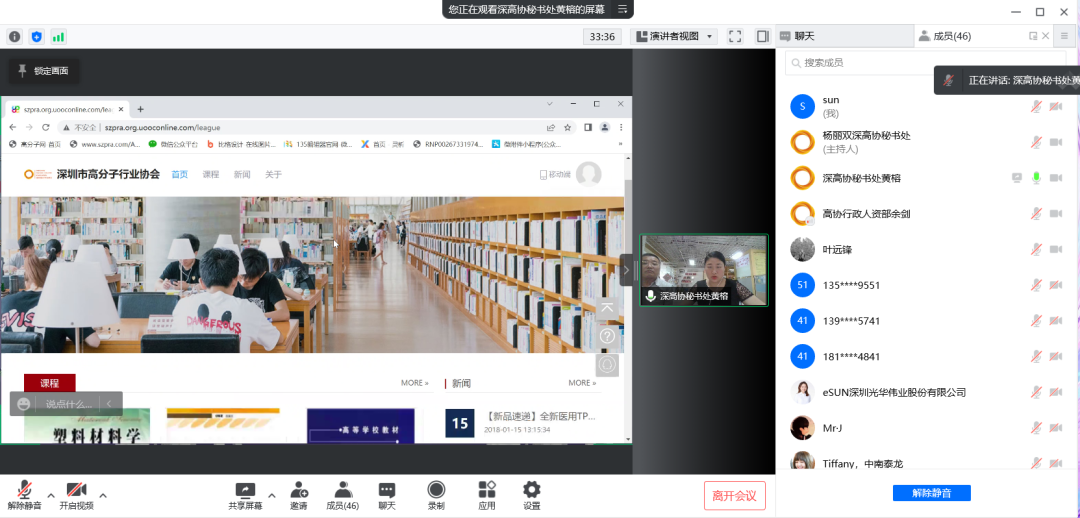Open news 【新品速递】全新医用TP...
The height and width of the screenshot is (518, 1080).
[x=540, y=417]
